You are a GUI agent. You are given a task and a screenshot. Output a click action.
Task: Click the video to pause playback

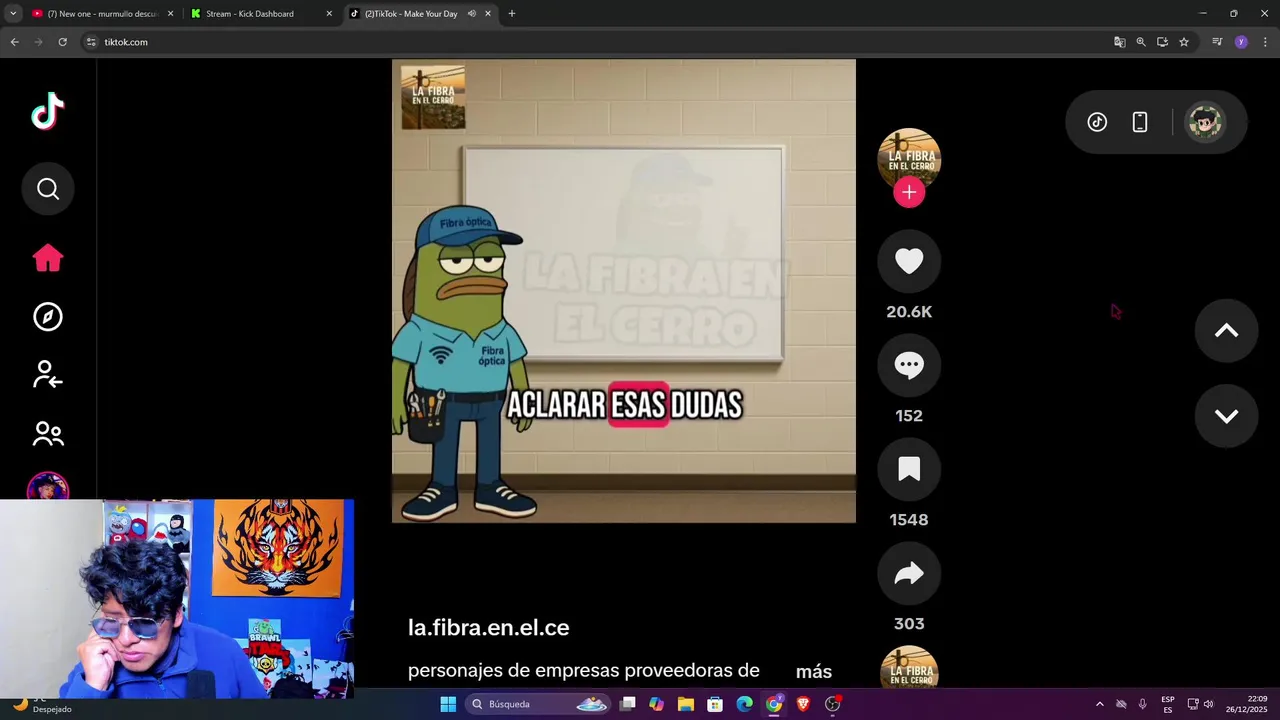(x=624, y=290)
